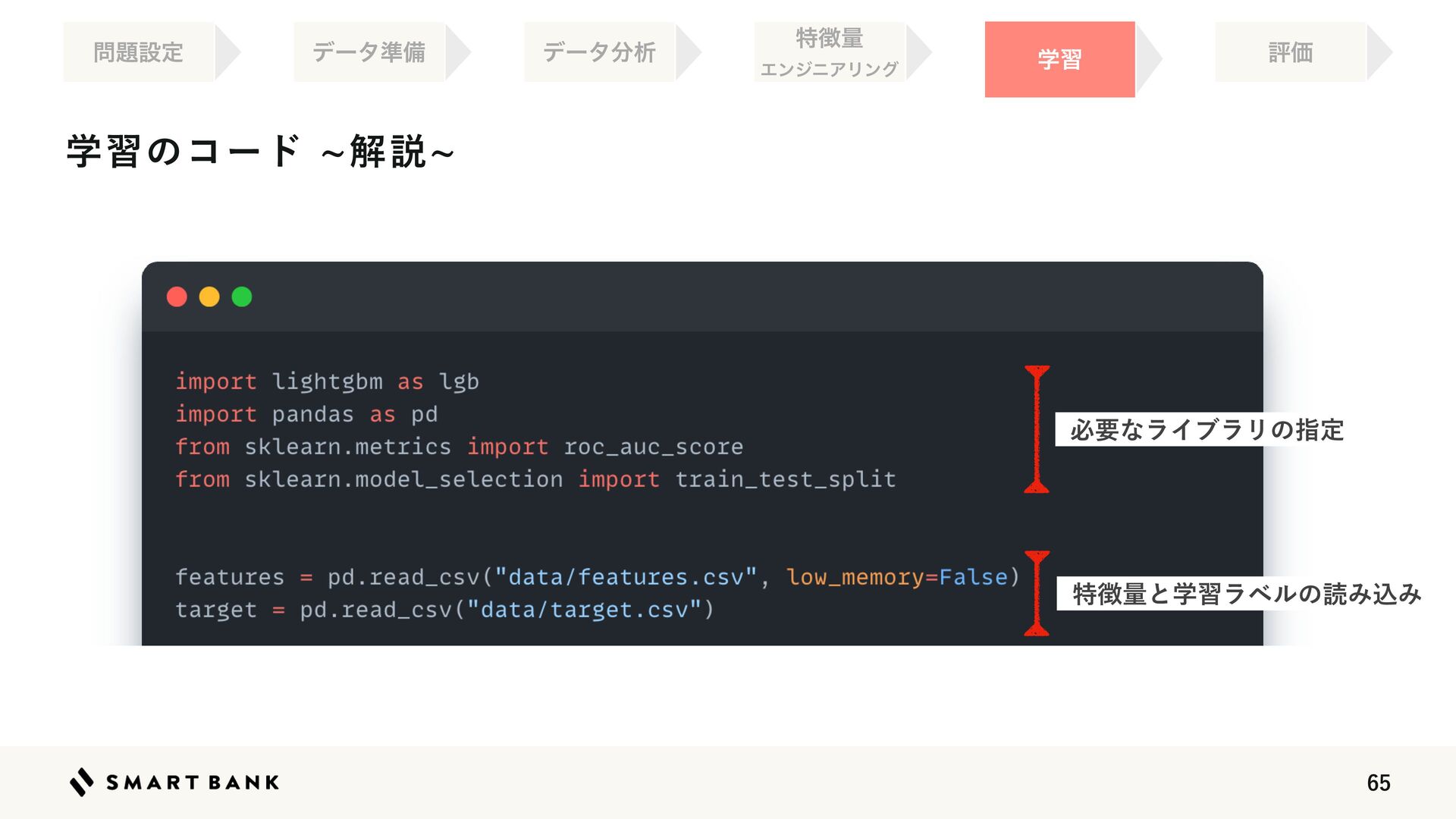Image resolution: width=1456 pixels, height=819 pixels.
Task: Select the 問題設定 step tab
Action: [139, 52]
